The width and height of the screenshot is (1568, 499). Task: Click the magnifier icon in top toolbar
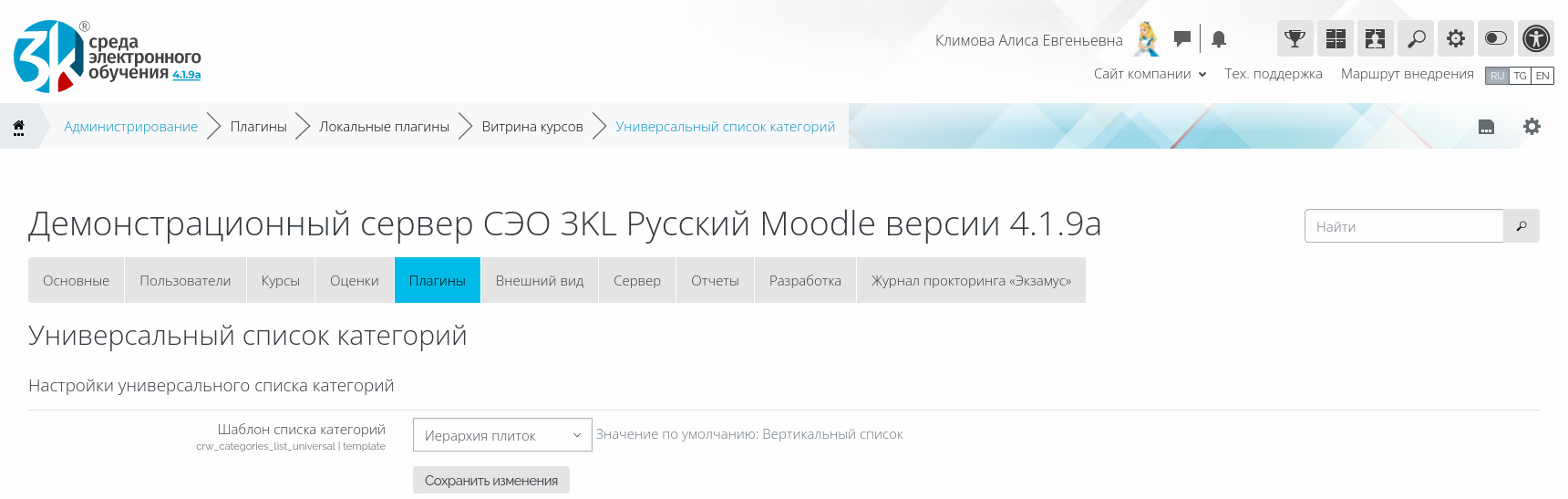(1416, 38)
